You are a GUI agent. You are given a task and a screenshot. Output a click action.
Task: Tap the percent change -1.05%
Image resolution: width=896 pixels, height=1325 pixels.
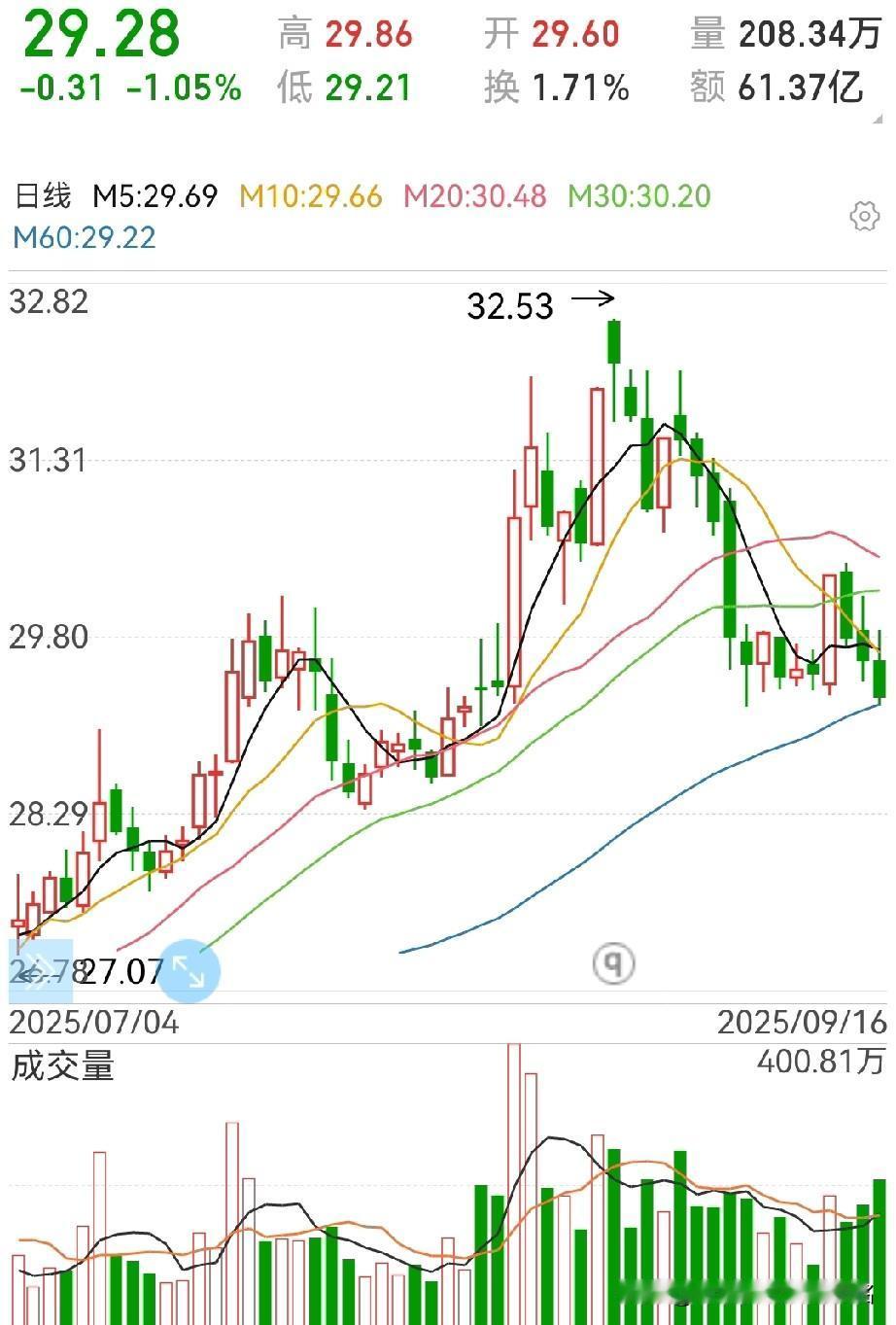(x=184, y=89)
